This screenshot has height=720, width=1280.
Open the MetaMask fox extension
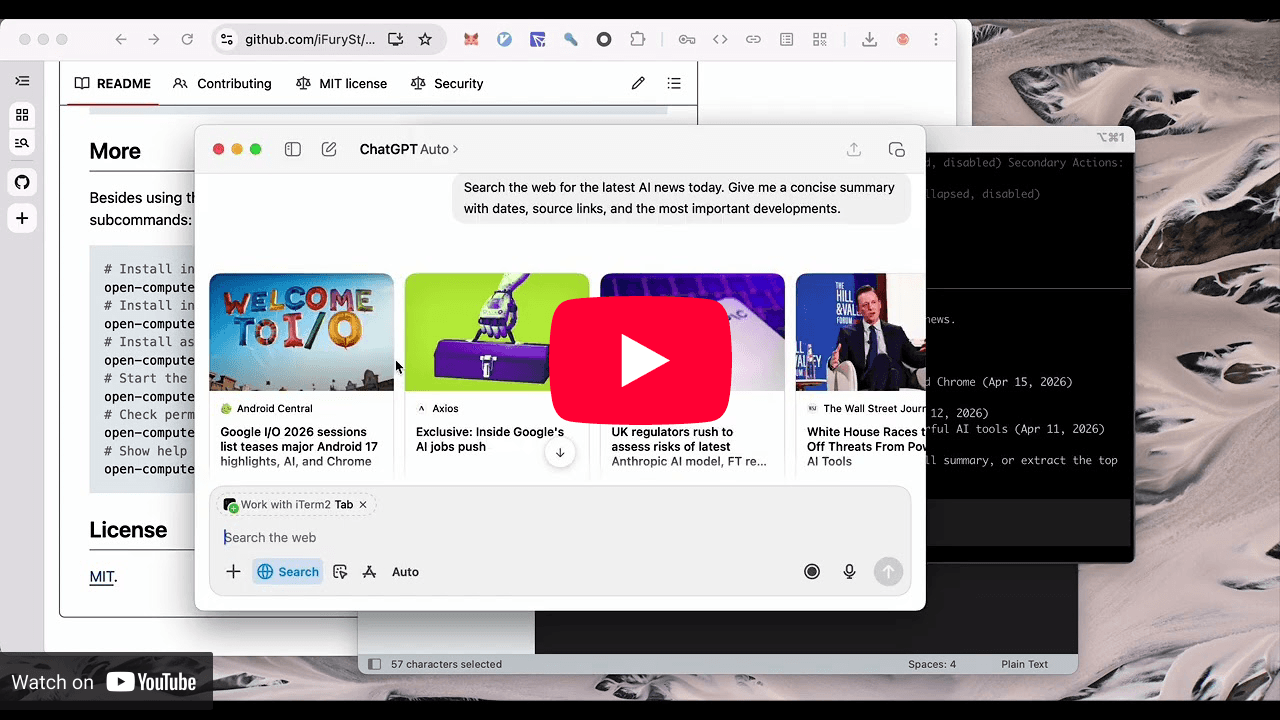pos(470,39)
